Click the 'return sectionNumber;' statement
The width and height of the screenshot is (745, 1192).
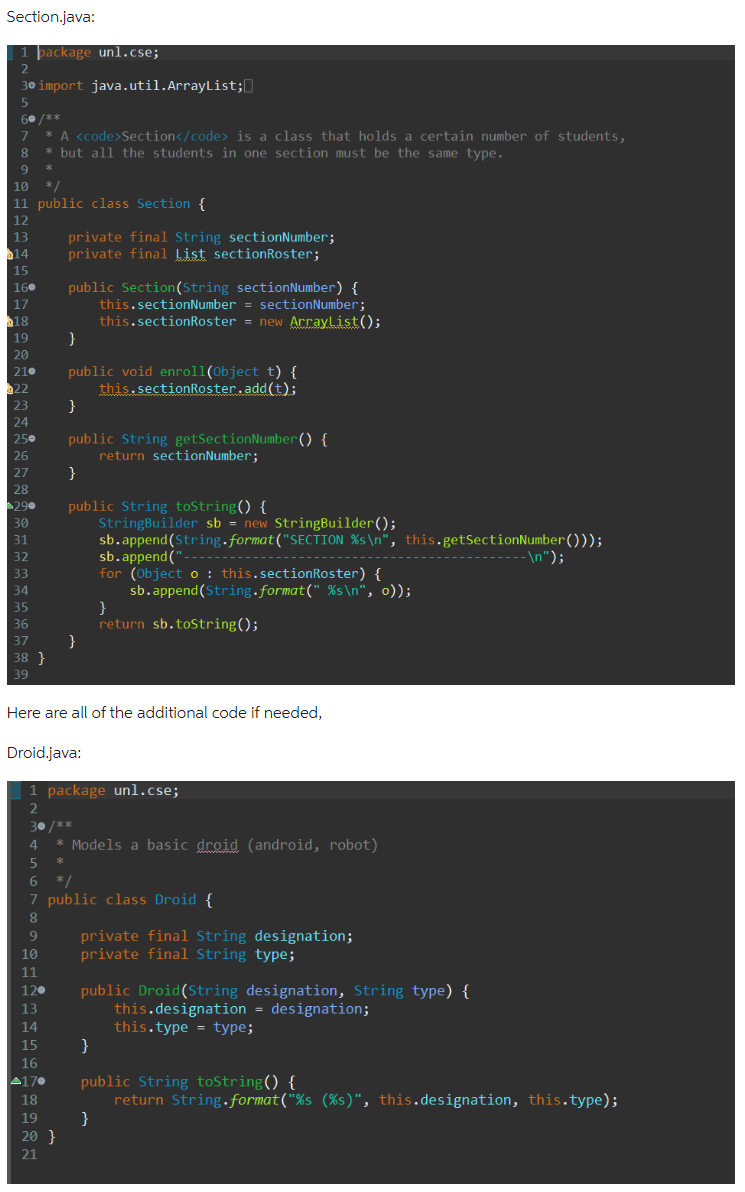(x=179, y=456)
